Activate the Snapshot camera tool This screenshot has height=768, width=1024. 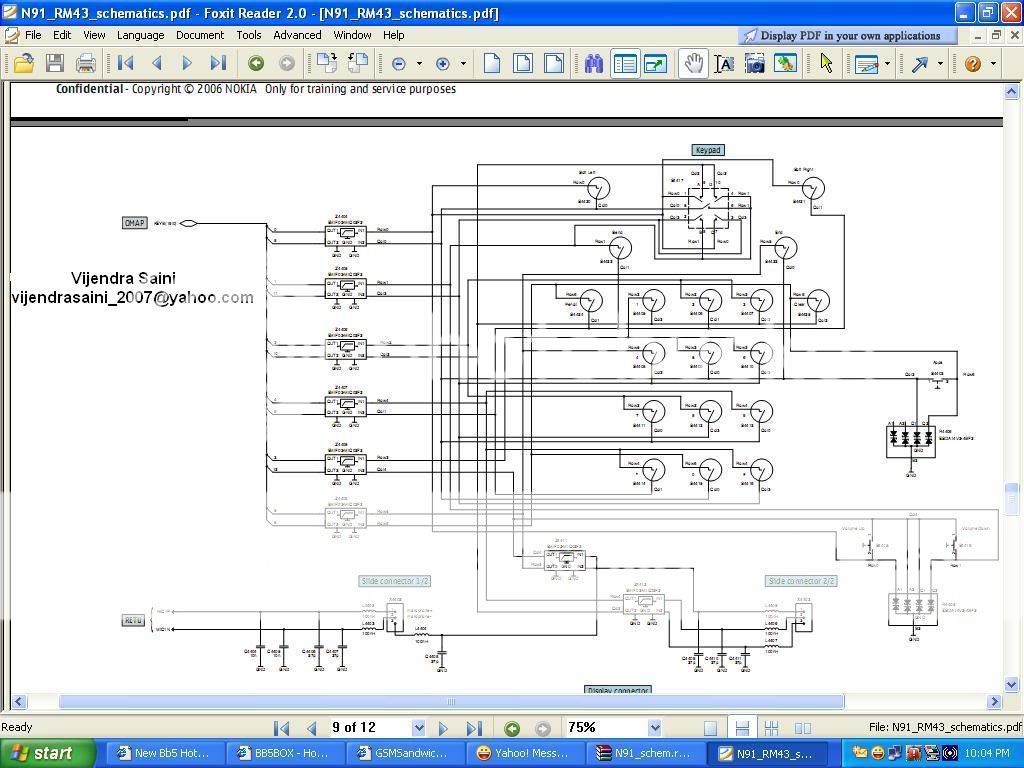coord(755,63)
